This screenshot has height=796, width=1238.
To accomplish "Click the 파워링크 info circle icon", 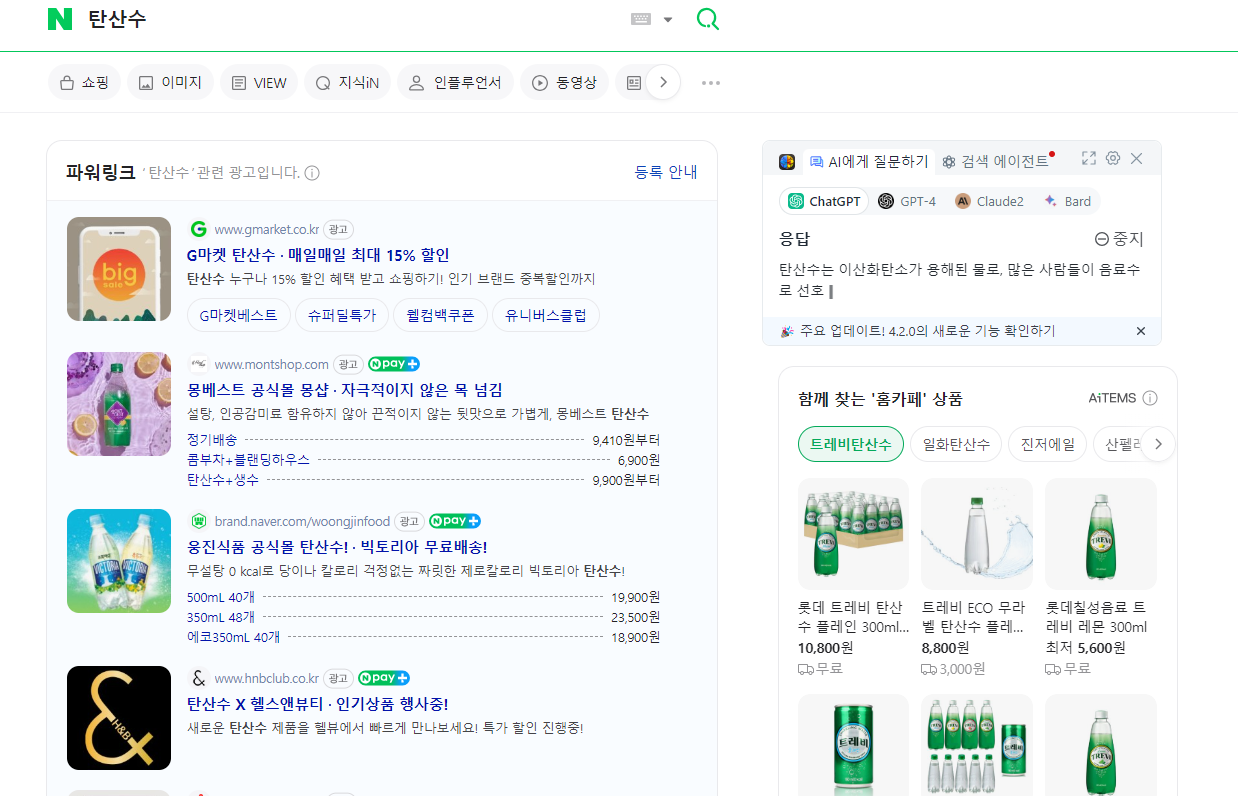I will click(312, 173).
